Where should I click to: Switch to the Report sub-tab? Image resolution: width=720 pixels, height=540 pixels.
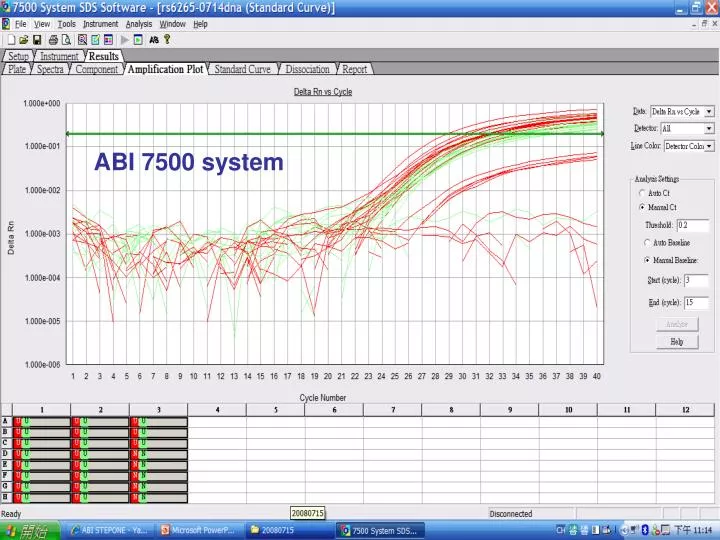tap(354, 69)
